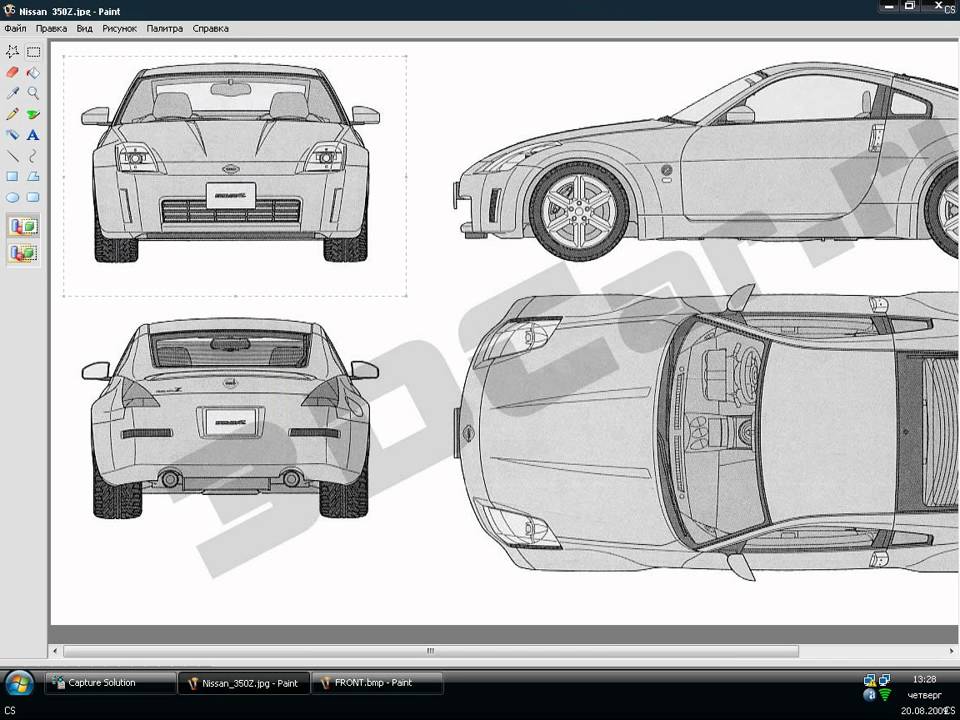Select the rectangular Select tool
960x720 pixels.
click(x=33, y=51)
